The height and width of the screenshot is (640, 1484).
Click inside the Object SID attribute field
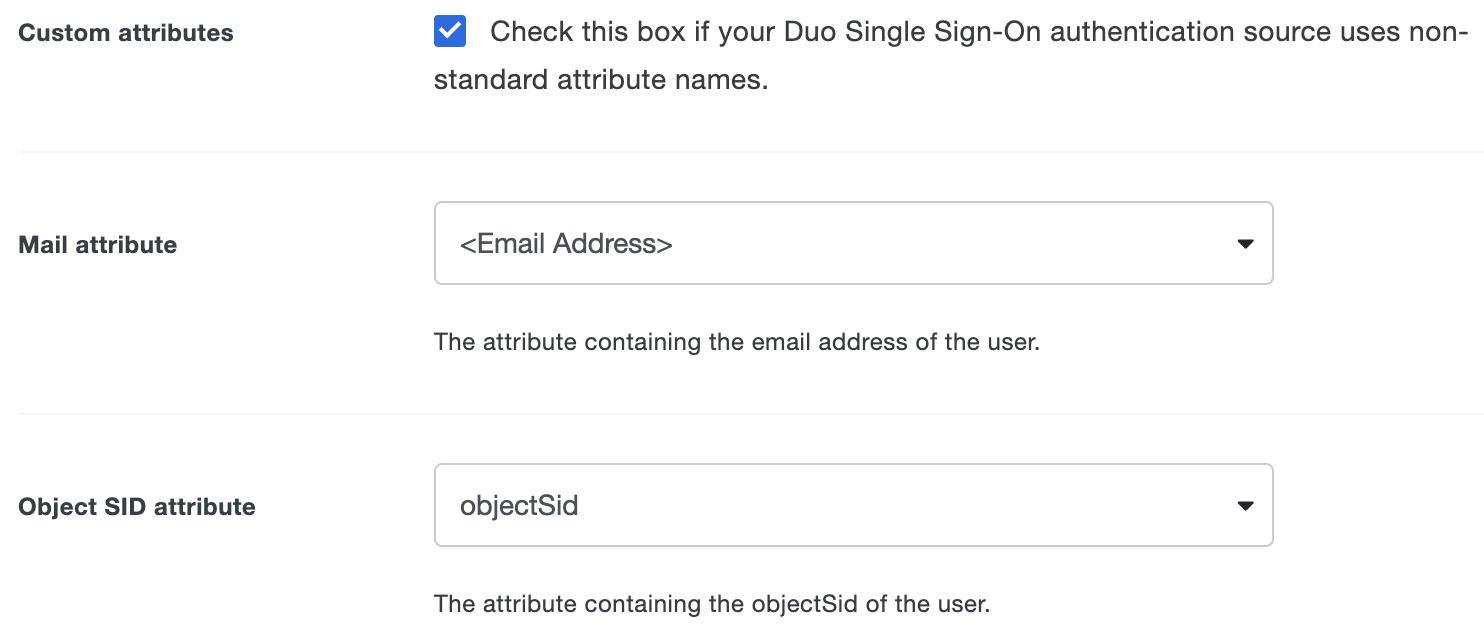pyautogui.click(x=853, y=505)
